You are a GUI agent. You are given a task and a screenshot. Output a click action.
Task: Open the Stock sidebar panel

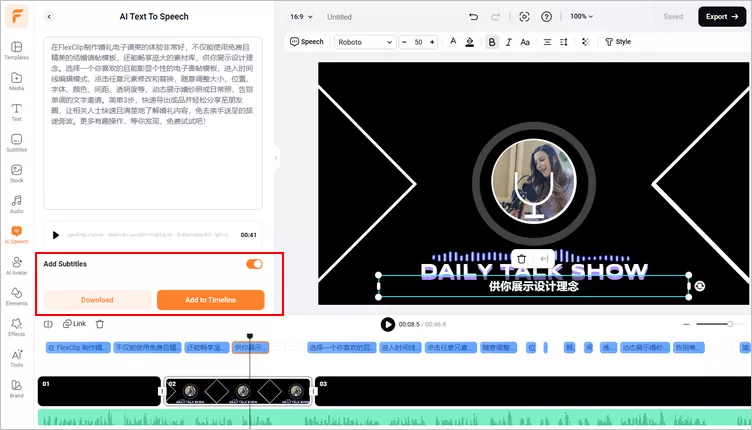pos(16,173)
